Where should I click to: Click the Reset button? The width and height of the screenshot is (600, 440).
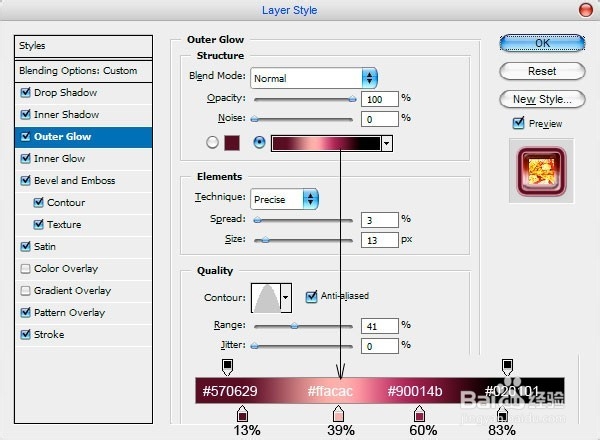(x=542, y=71)
